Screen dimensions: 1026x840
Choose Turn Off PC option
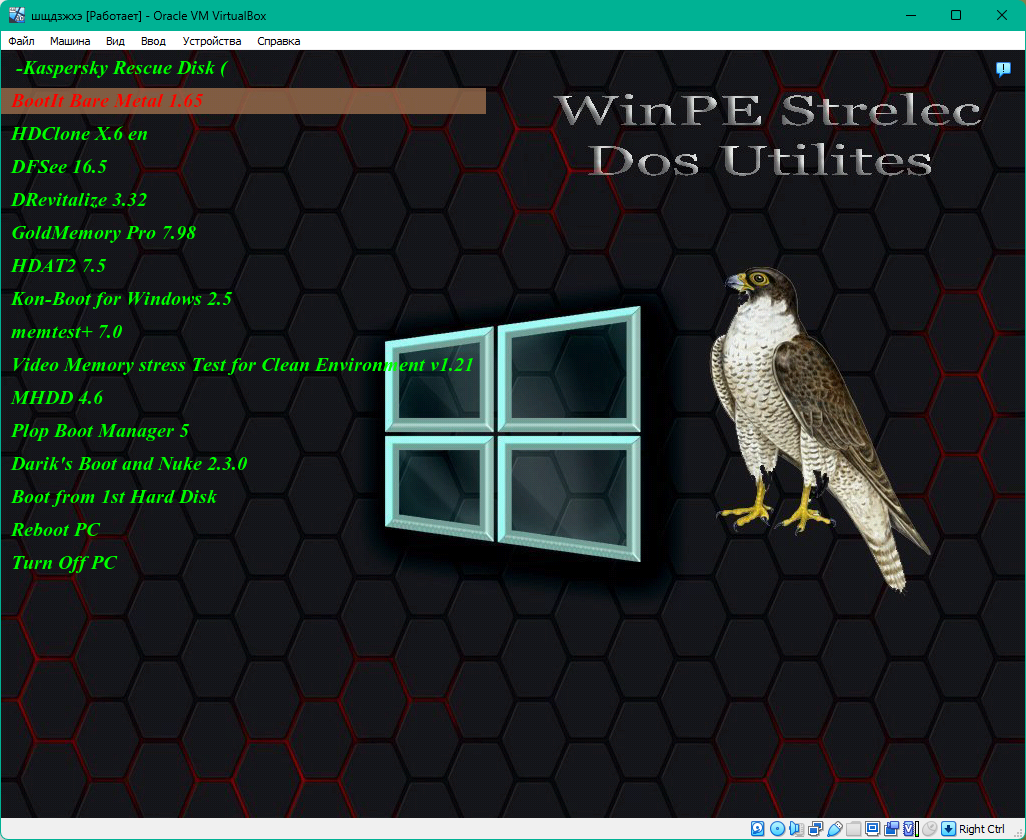[x=64, y=563]
